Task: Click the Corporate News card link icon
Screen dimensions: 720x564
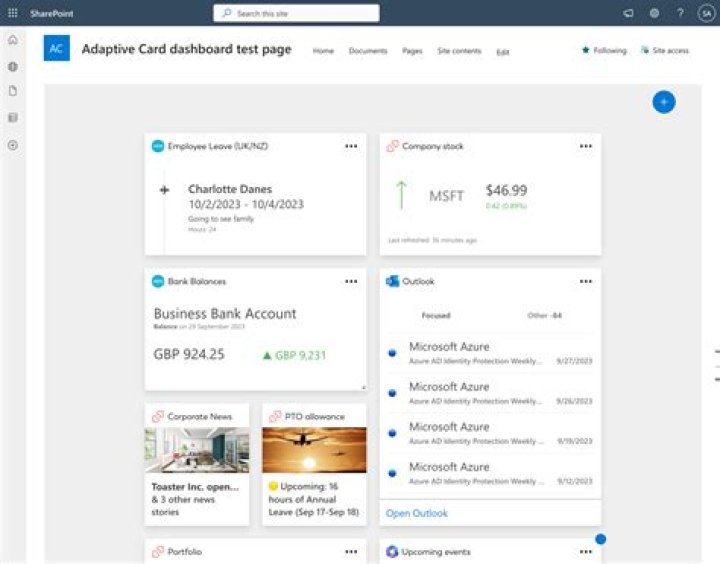Action: [x=158, y=417]
